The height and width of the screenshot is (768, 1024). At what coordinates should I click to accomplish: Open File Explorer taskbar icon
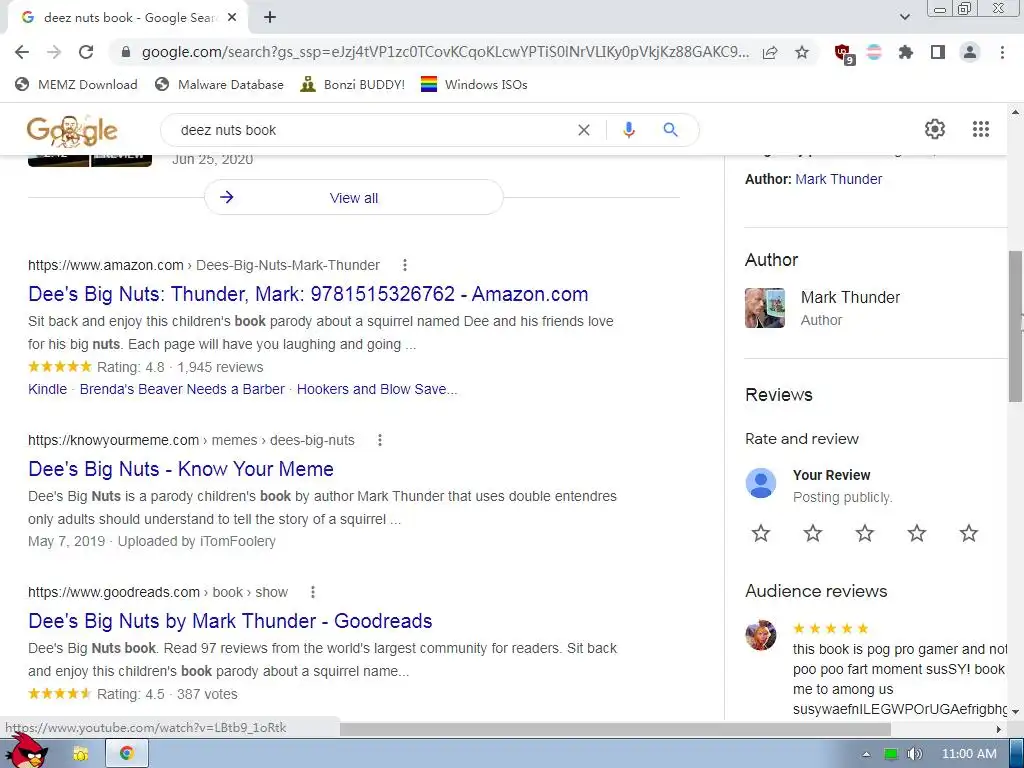(x=81, y=754)
